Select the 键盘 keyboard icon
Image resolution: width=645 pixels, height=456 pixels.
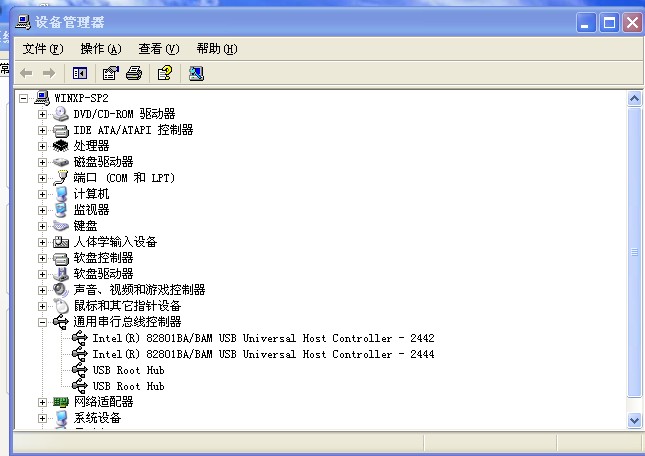tap(61, 226)
